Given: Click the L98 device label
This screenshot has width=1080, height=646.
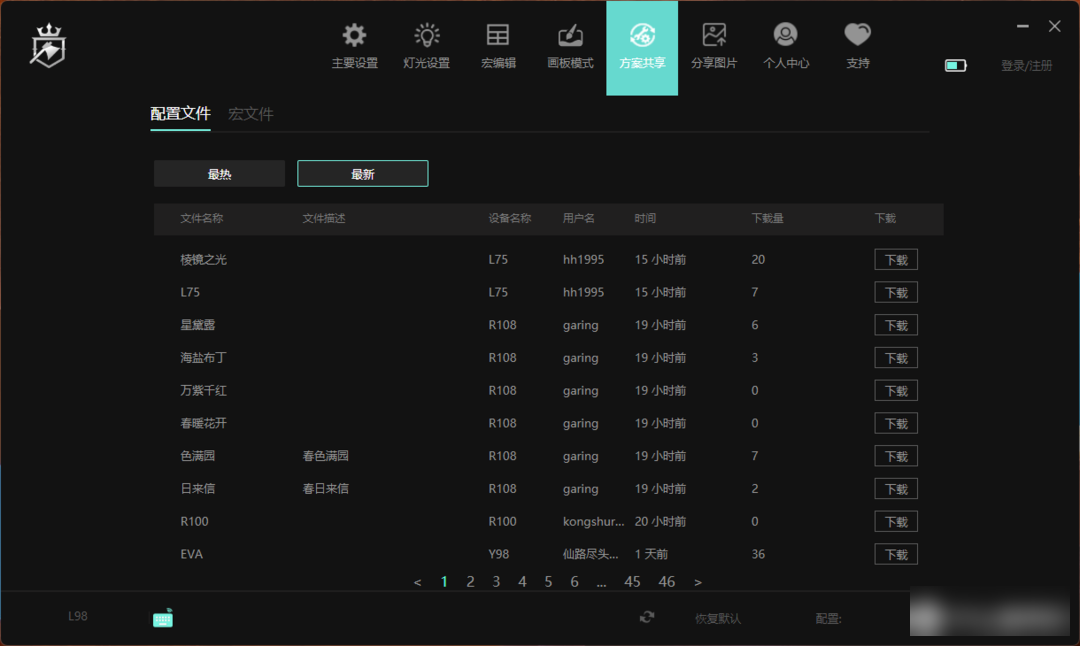Looking at the screenshot, I should click(x=78, y=616).
